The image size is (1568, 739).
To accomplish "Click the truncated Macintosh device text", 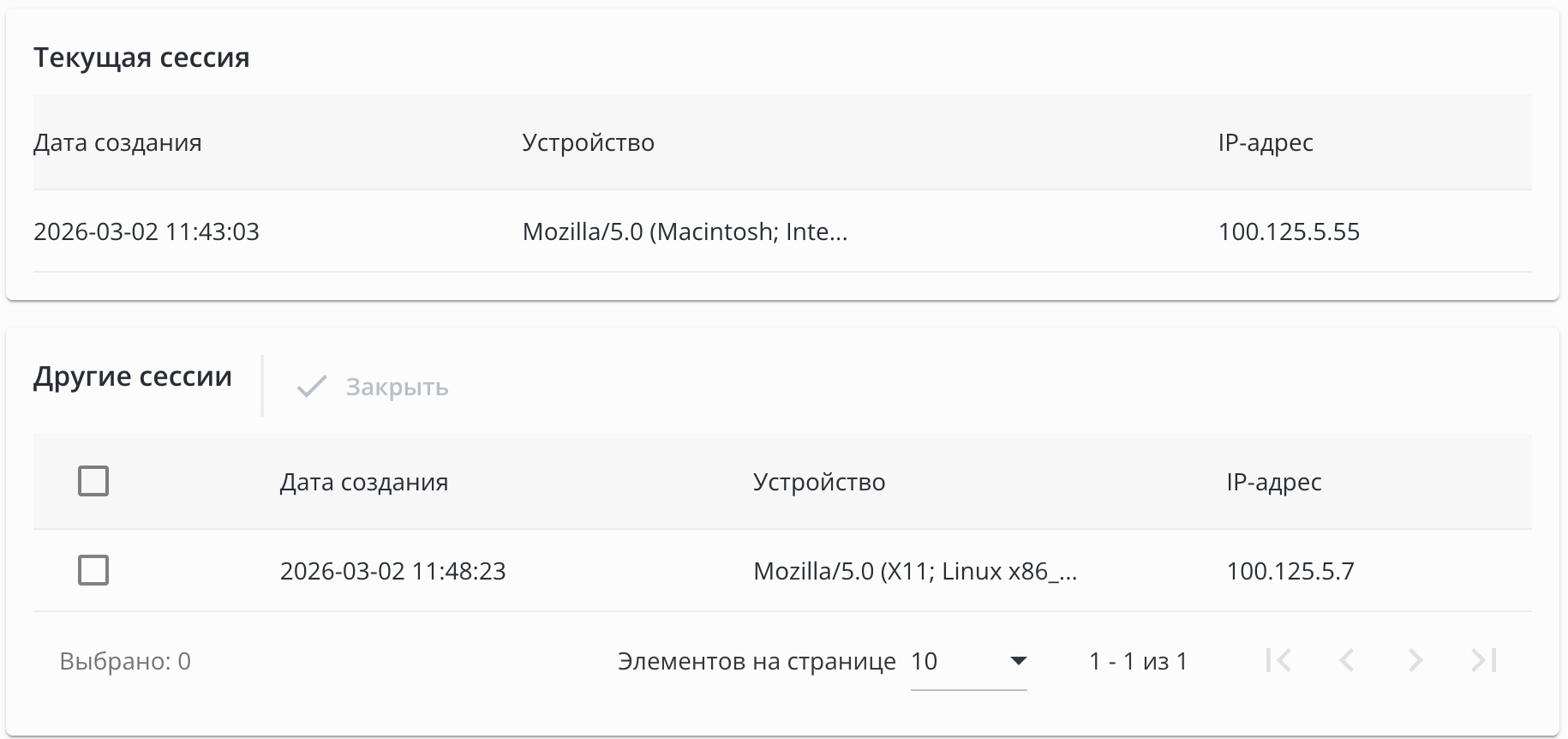I will point(685,231).
